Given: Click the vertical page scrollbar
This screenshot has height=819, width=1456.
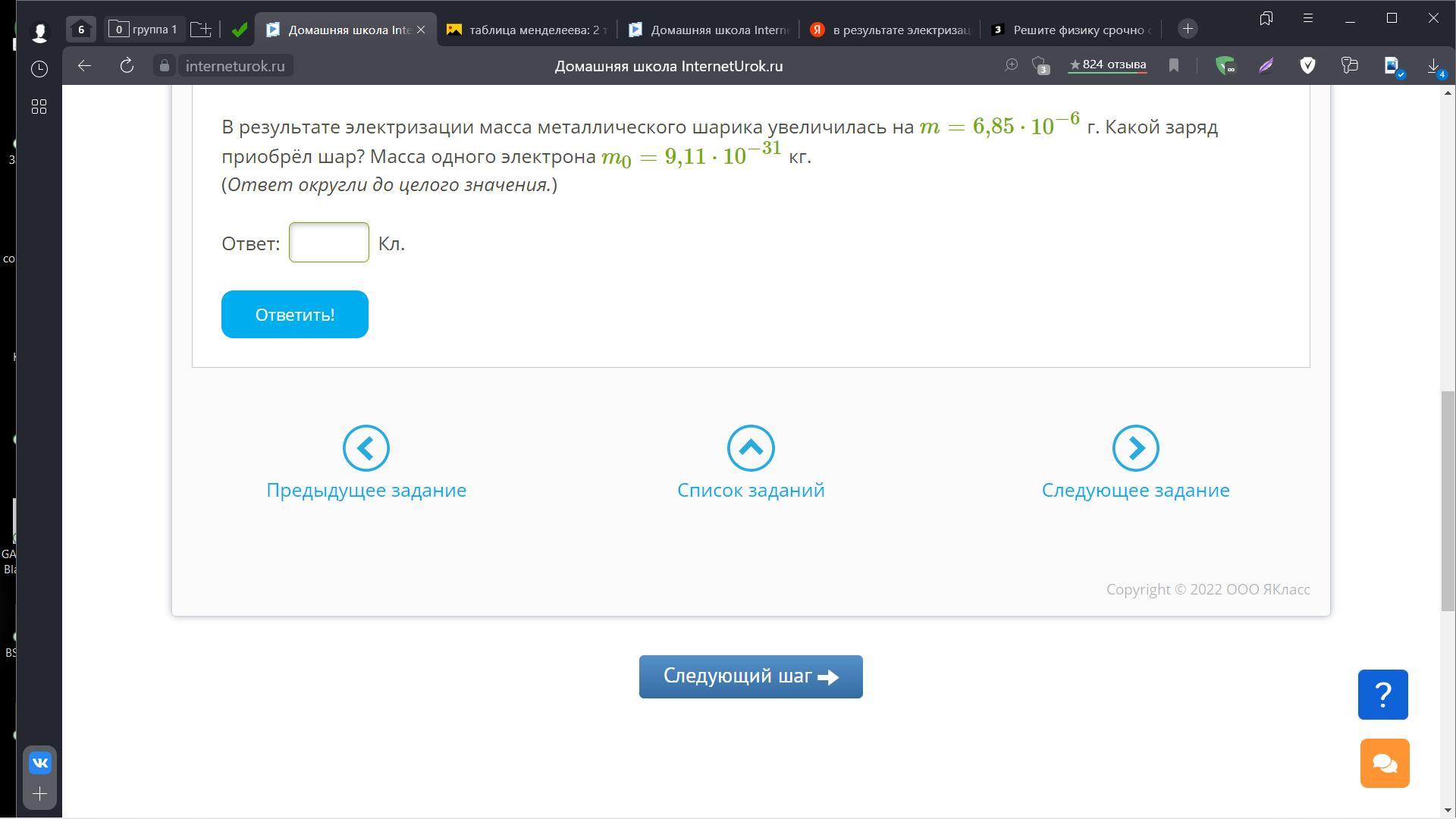Looking at the screenshot, I should pyautogui.click(x=1448, y=500).
